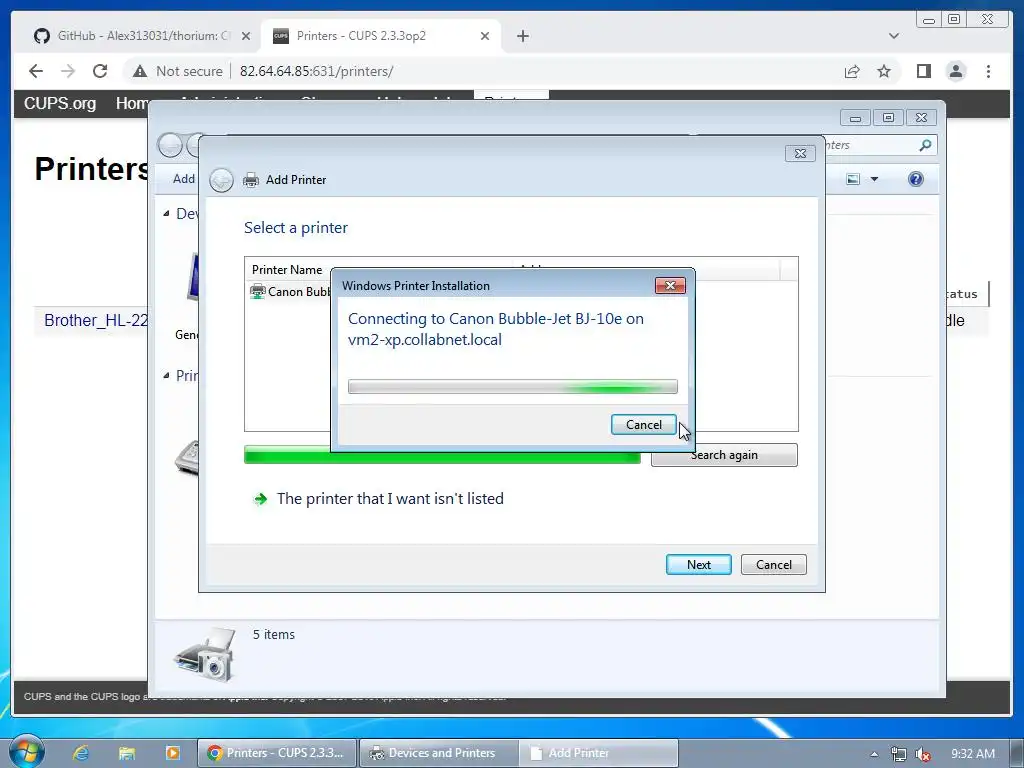1024x768 pixels.
Task: Collapse the Devices group expander
Action: pos(166,214)
